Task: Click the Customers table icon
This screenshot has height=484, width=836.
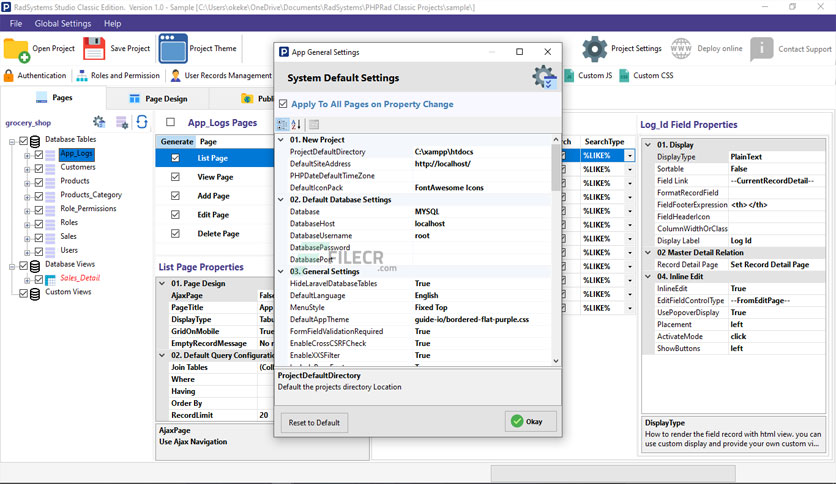Action: pyautogui.click(x=50, y=169)
